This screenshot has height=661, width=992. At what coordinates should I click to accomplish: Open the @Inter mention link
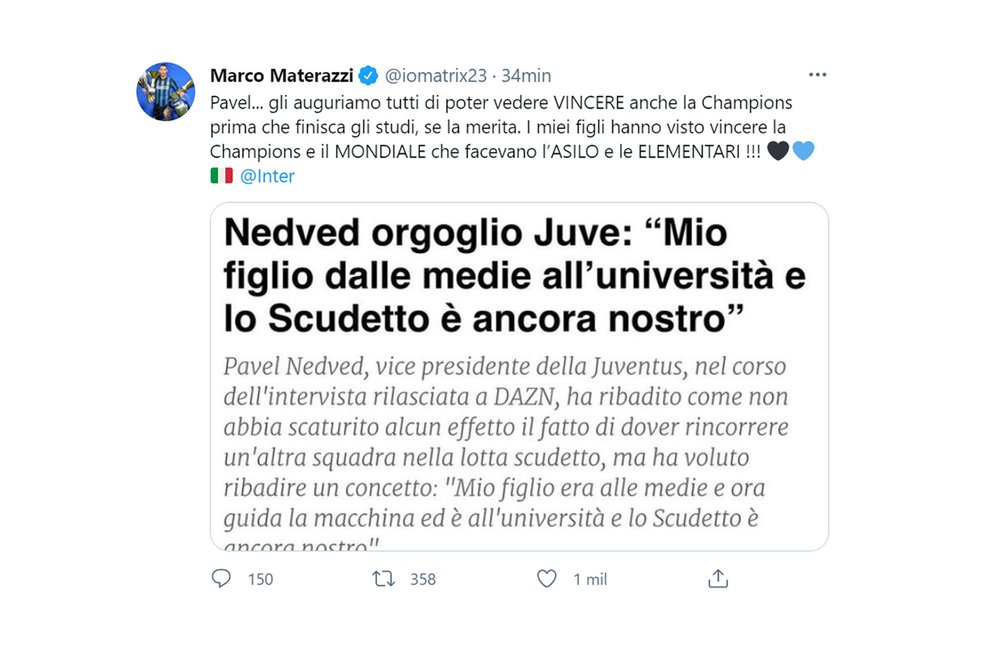click(267, 174)
